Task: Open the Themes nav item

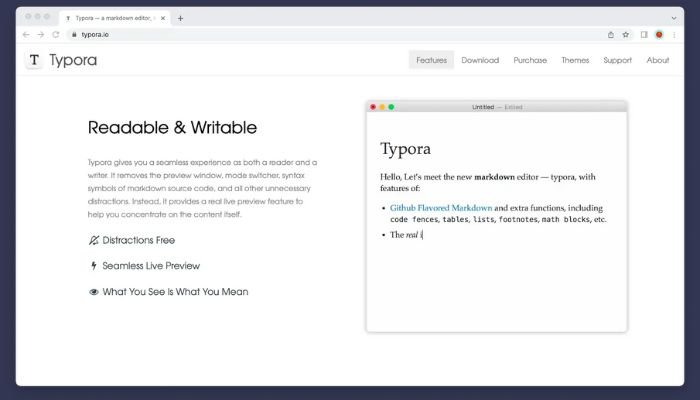Action: [x=575, y=60]
